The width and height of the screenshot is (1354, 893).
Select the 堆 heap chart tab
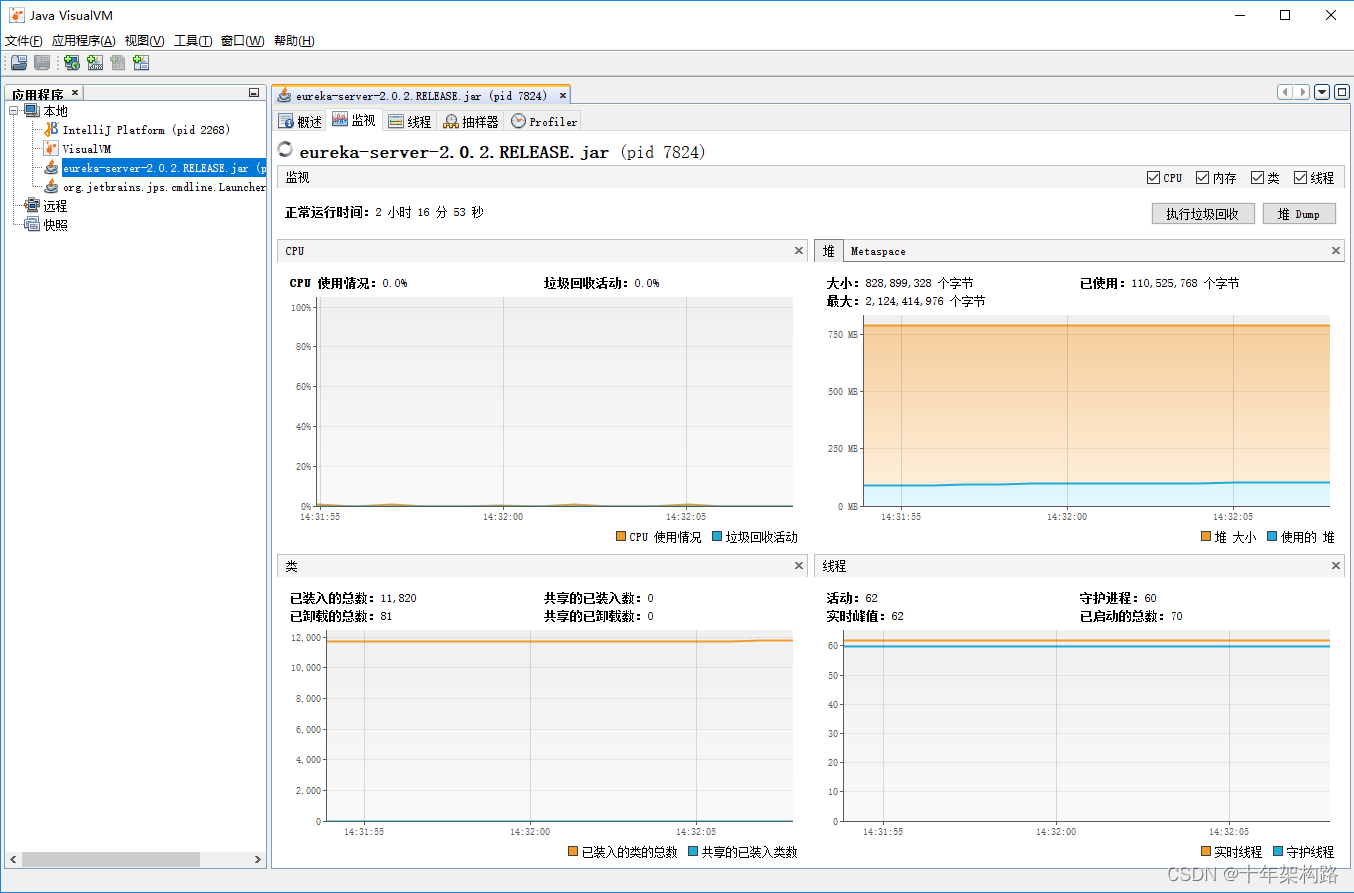828,251
